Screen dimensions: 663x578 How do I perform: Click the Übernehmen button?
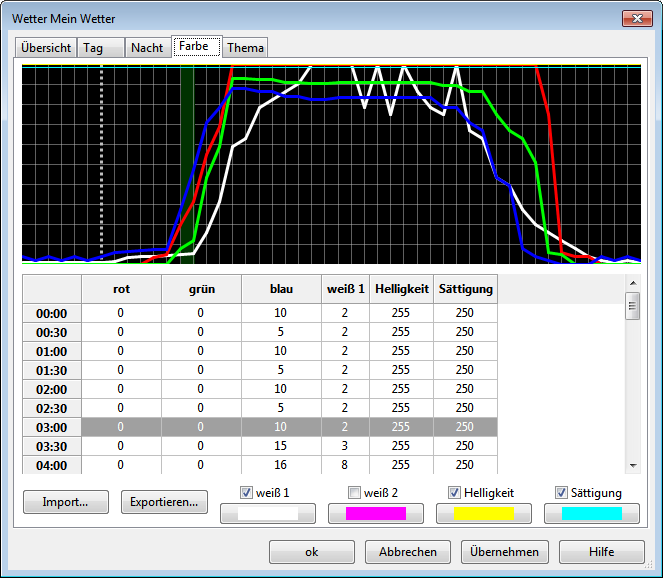(504, 552)
